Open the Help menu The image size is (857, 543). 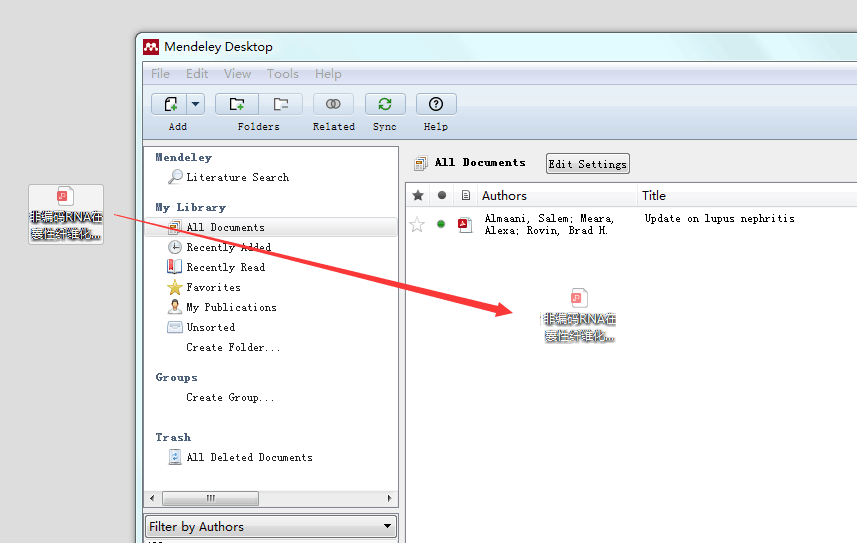click(328, 74)
